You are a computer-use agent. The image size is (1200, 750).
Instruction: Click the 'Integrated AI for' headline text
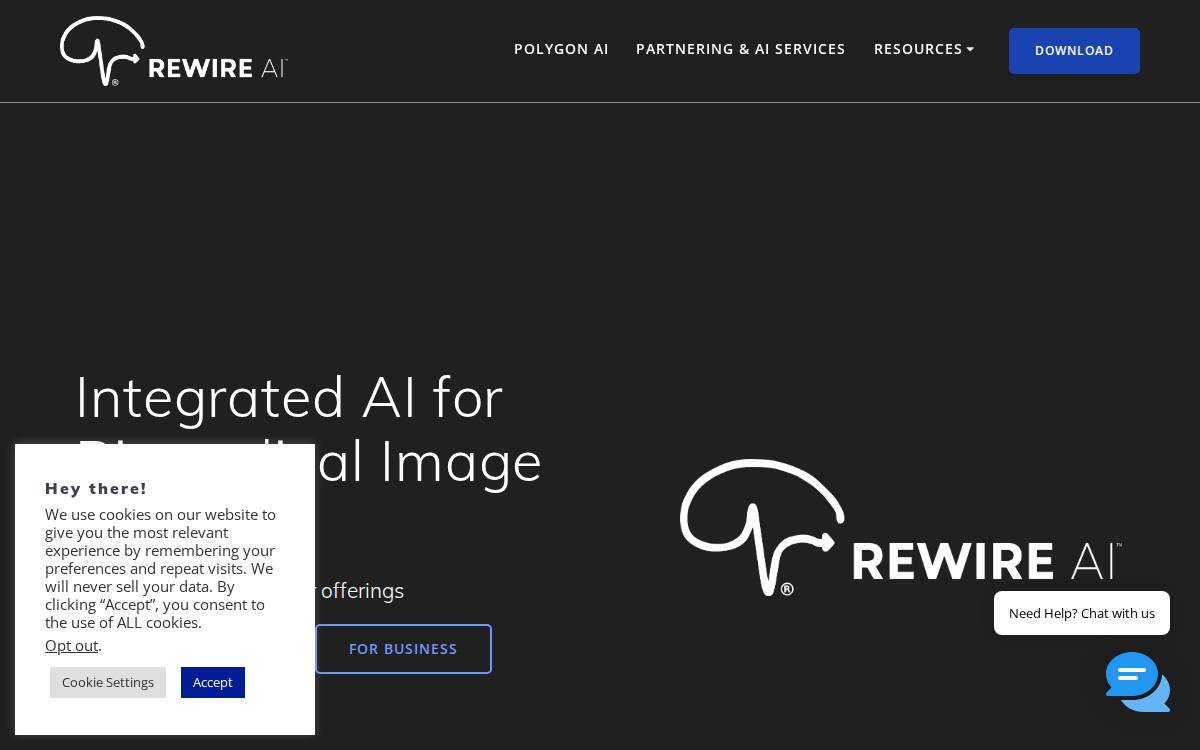tap(289, 397)
